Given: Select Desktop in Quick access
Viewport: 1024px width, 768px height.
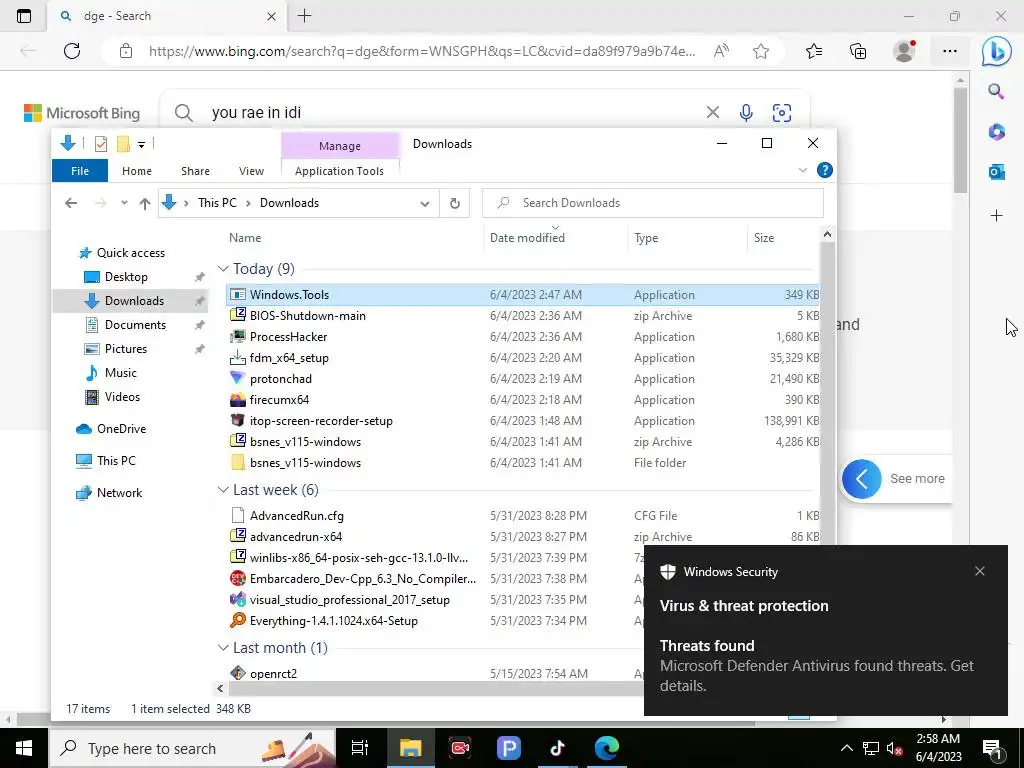Looking at the screenshot, I should click(x=126, y=277).
